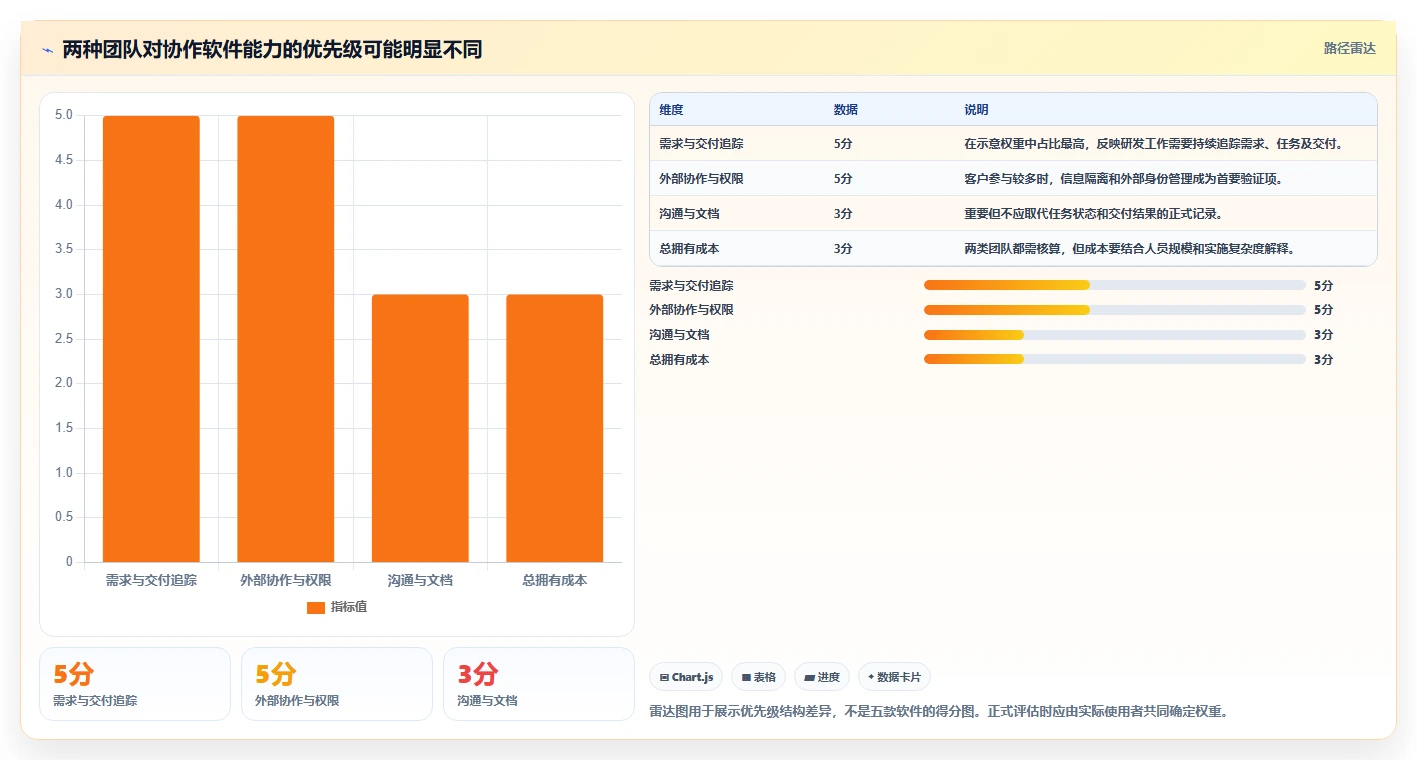Click the 2.5 y-axis tick label
The height and width of the screenshot is (760, 1417).
(64, 339)
